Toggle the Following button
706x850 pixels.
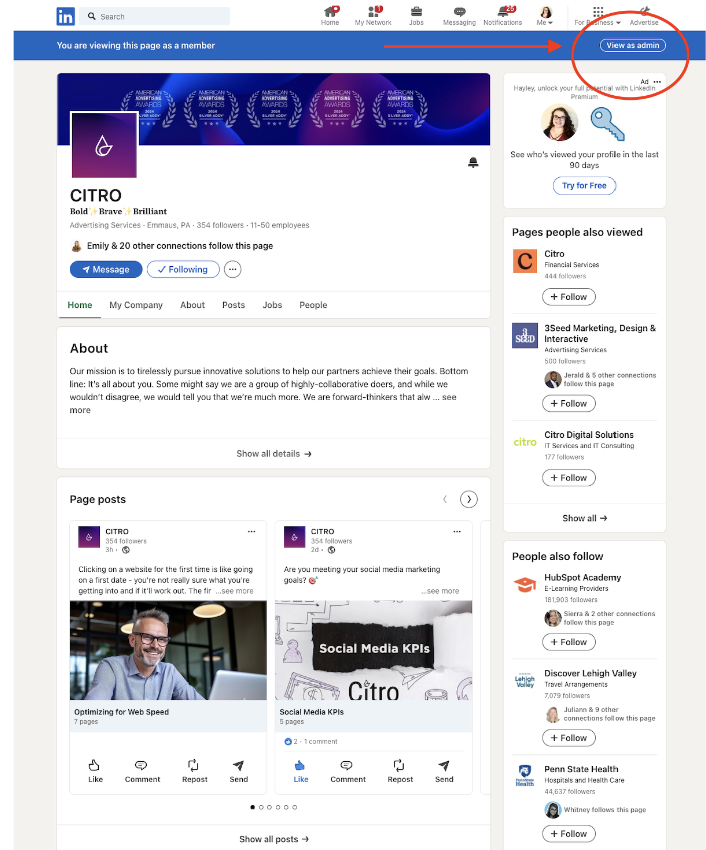(183, 269)
